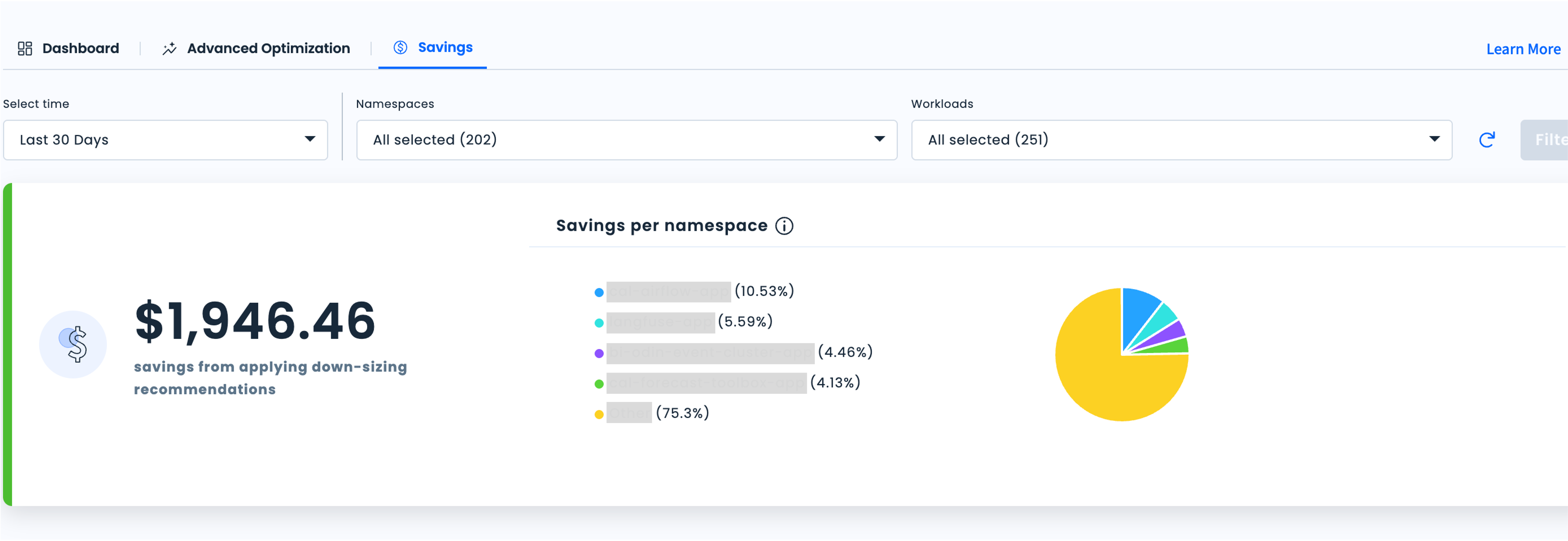Viewport: 1568px width, 541px height.
Task: Click the blue legend dot for 10.53%
Action: coord(599,292)
